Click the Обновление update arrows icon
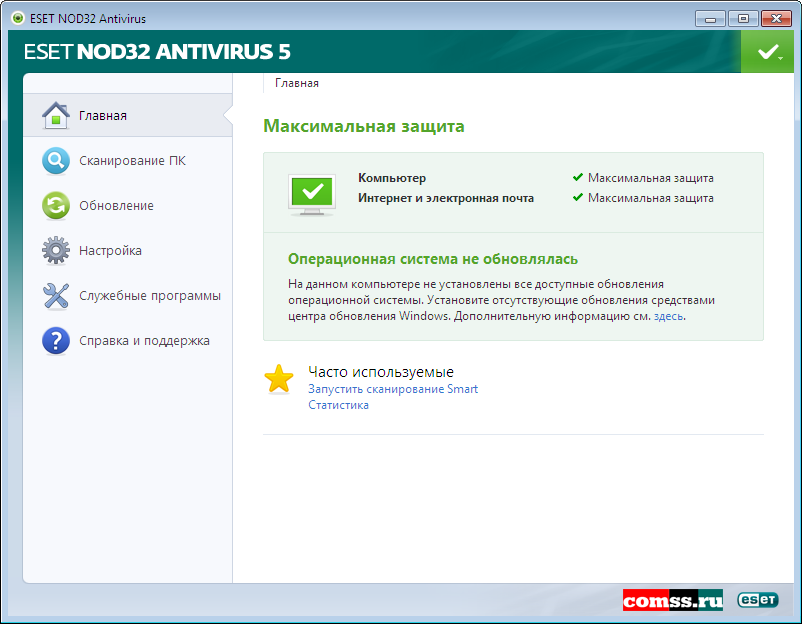Image resolution: width=802 pixels, height=624 pixels. (56, 205)
